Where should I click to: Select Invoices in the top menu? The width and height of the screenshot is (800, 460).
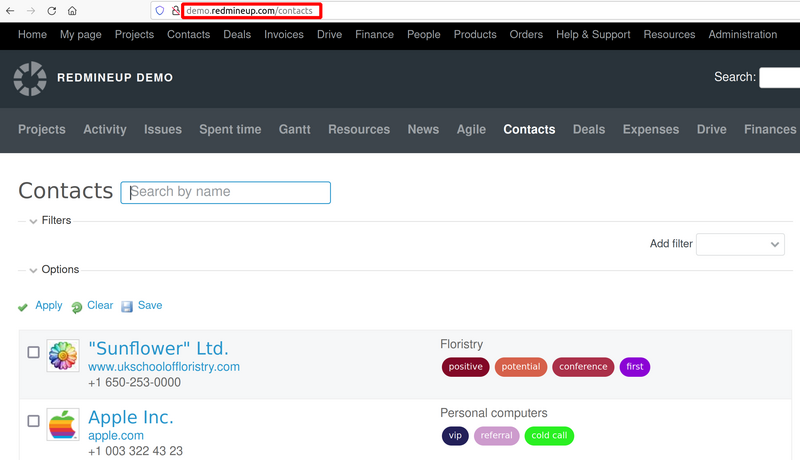coord(283,34)
